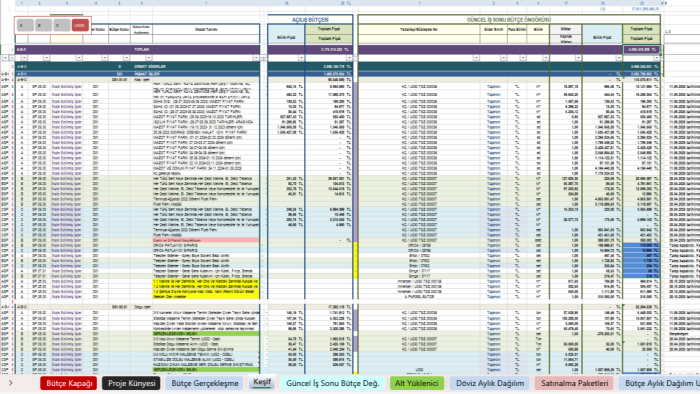Select the first green GERÇEKLEŞENDEN GELEN cell

pyautogui.click(x=206, y=334)
